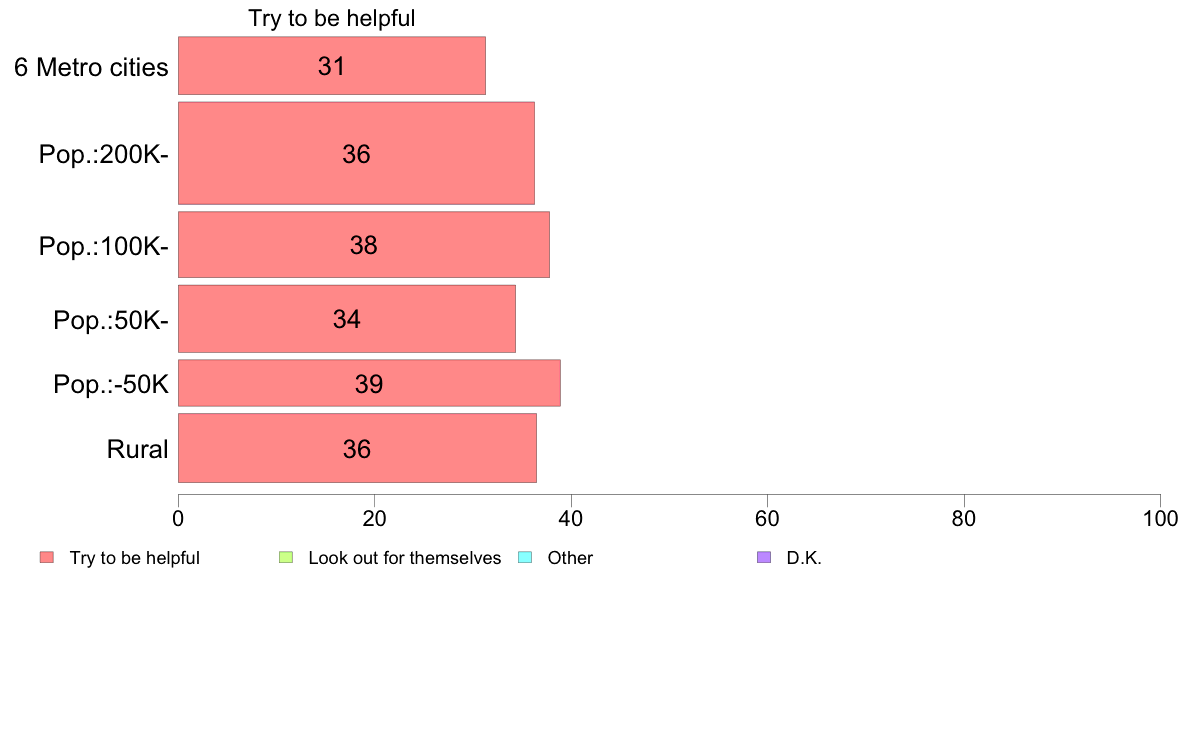Click the 40 tick label on the x-axis

571,518
